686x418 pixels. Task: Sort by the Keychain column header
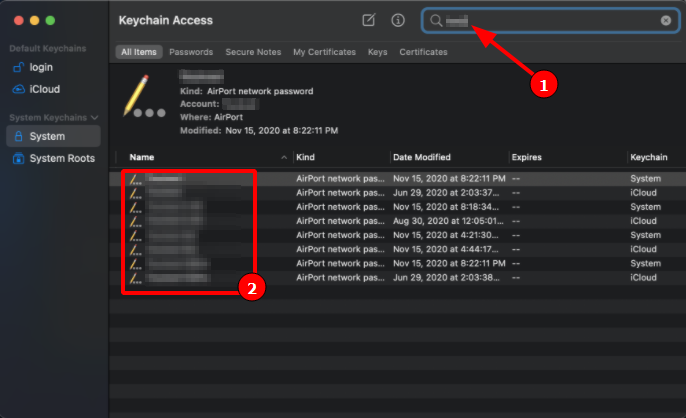point(649,157)
